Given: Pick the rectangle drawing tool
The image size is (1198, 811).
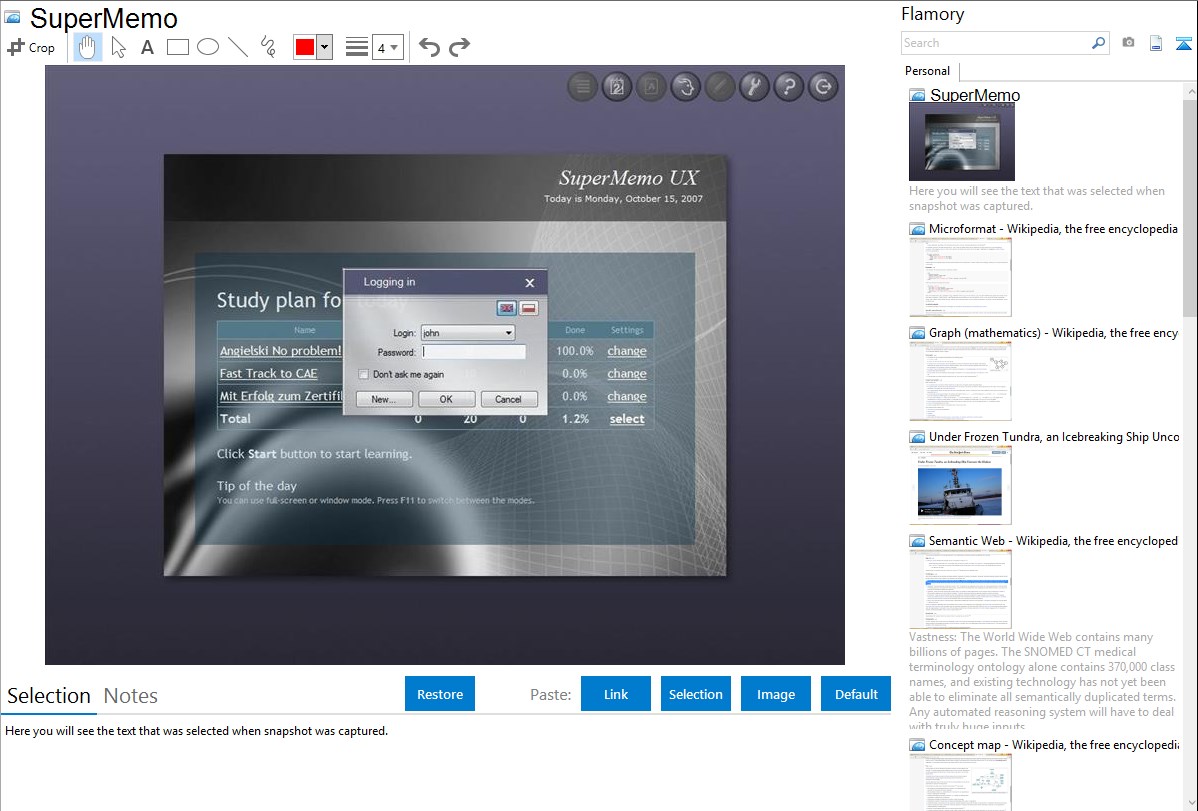Looking at the screenshot, I should click(x=177, y=47).
